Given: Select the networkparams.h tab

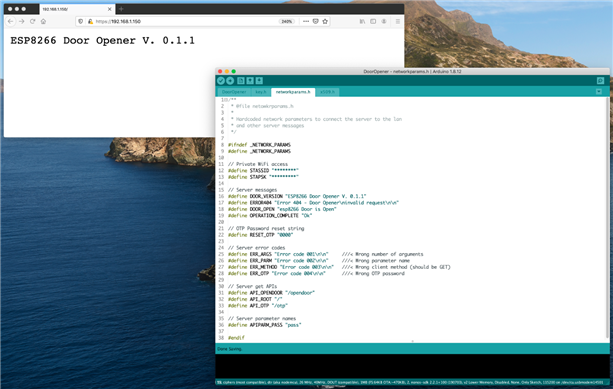Looking at the screenshot, I should click(x=293, y=92).
